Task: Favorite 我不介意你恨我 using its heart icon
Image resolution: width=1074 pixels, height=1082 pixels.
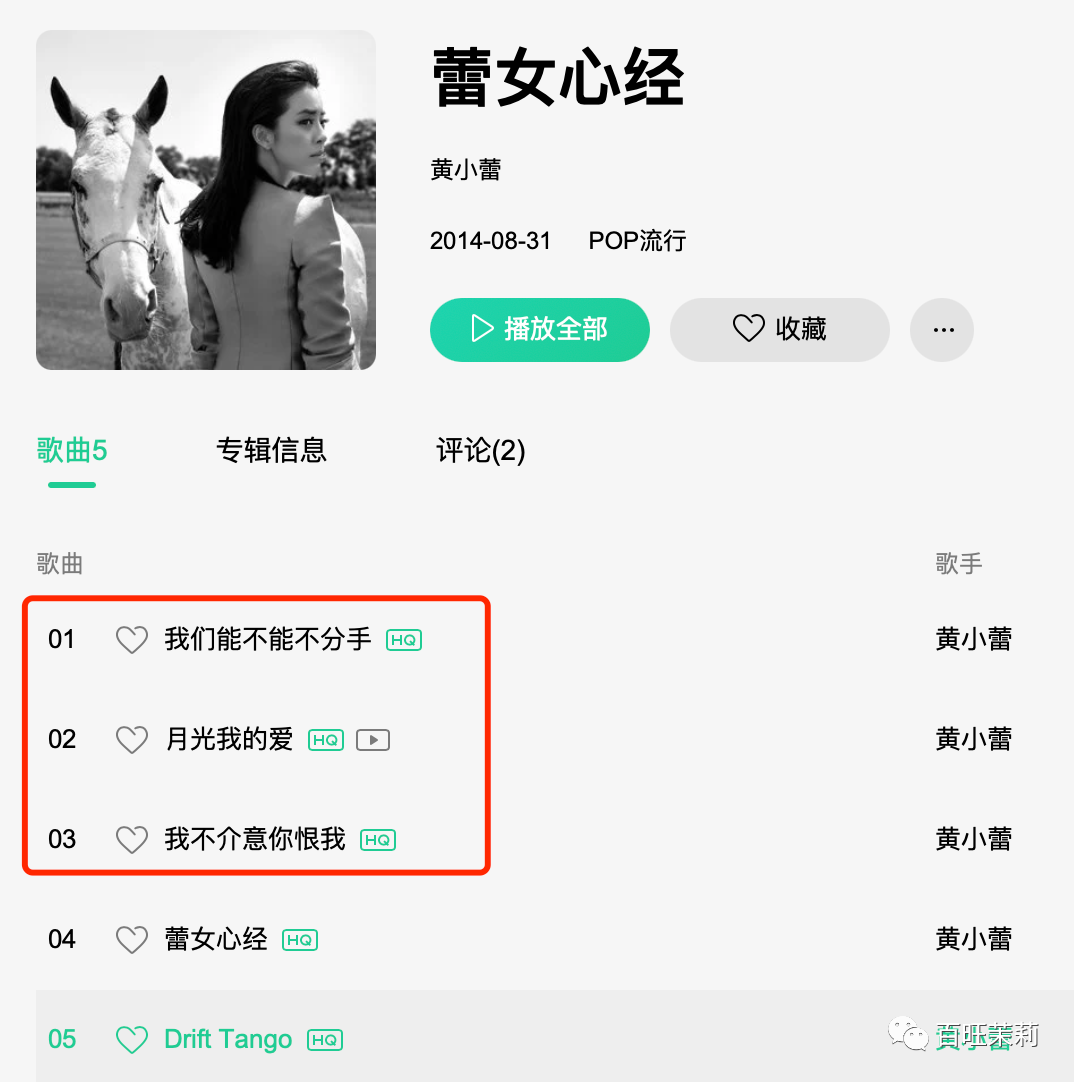Action: [x=131, y=840]
